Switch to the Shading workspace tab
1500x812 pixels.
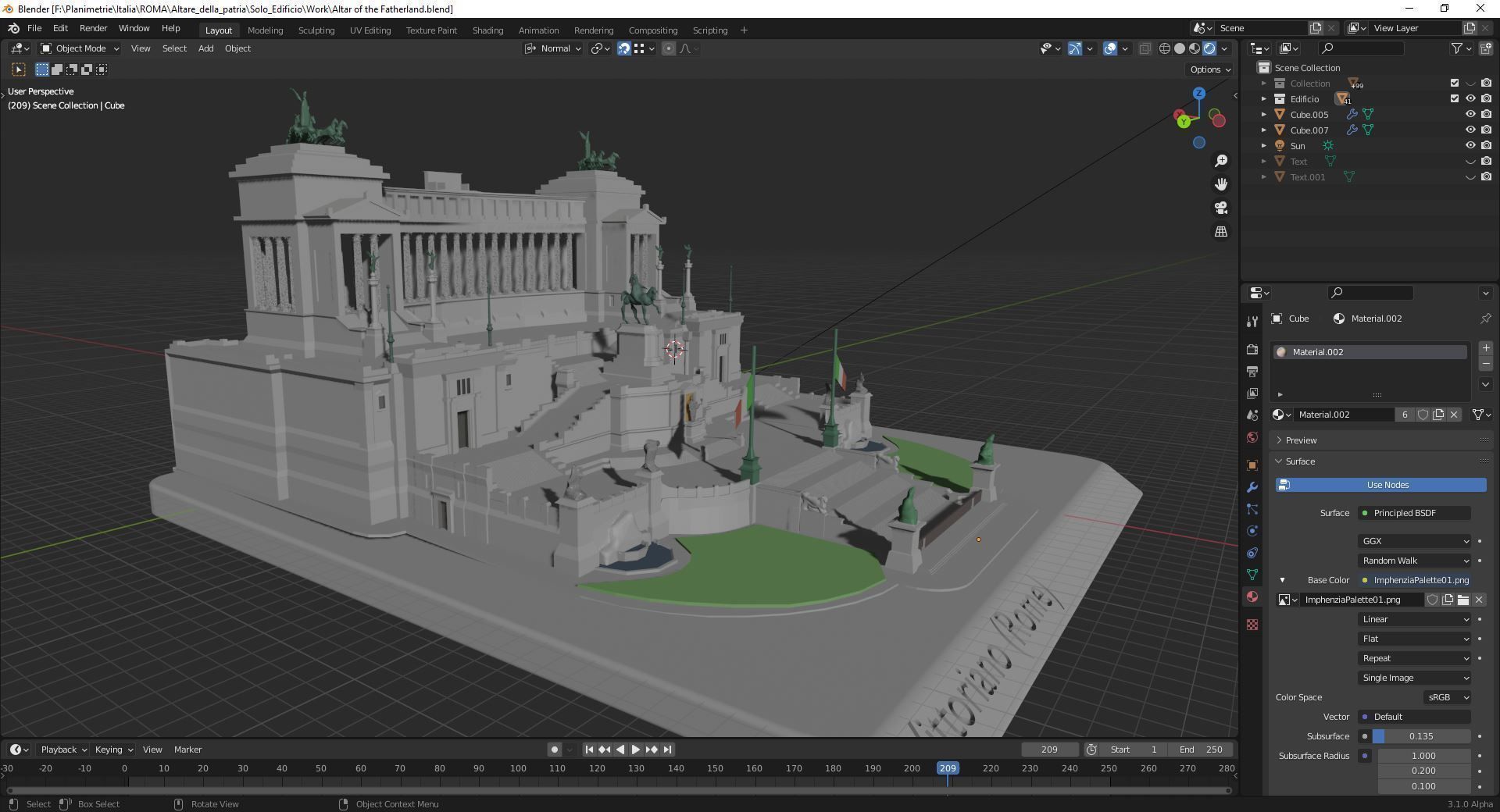[x=487, y=30]
